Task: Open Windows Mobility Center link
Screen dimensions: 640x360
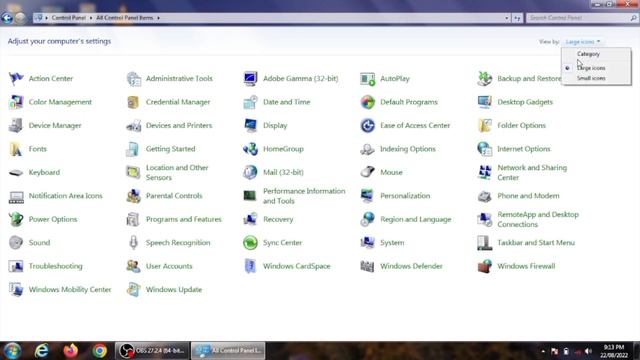Action: pos(70,289)
